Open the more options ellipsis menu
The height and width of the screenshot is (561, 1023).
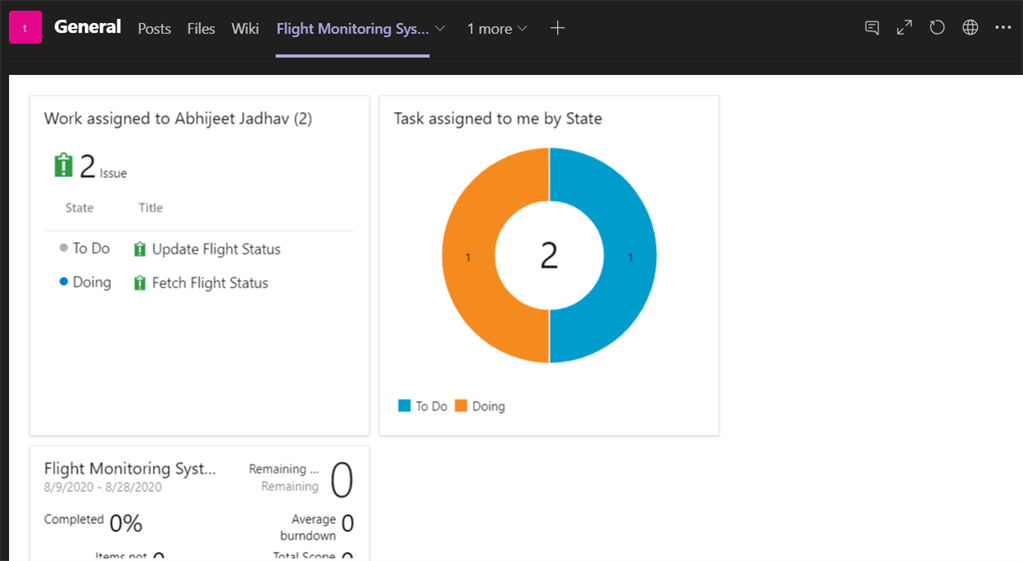point(1003,28)
